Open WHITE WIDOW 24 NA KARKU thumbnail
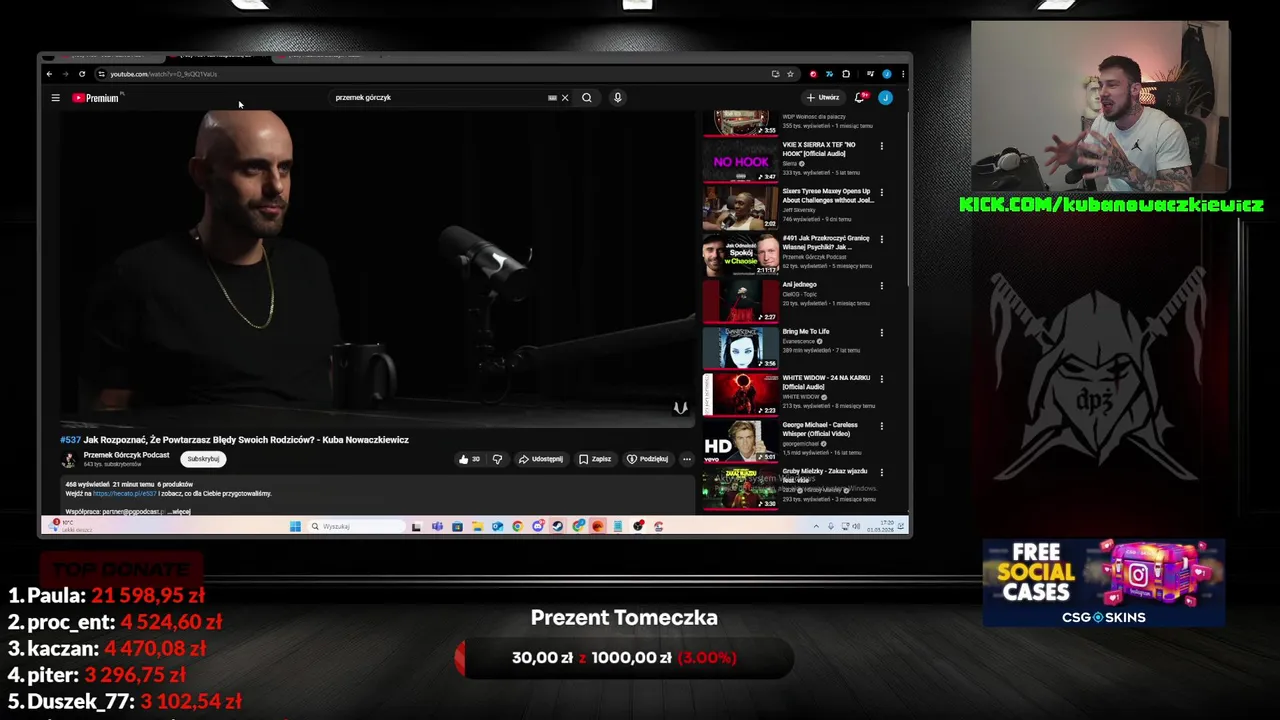Viewport: 1280px width, 720px height. point(741,394)
